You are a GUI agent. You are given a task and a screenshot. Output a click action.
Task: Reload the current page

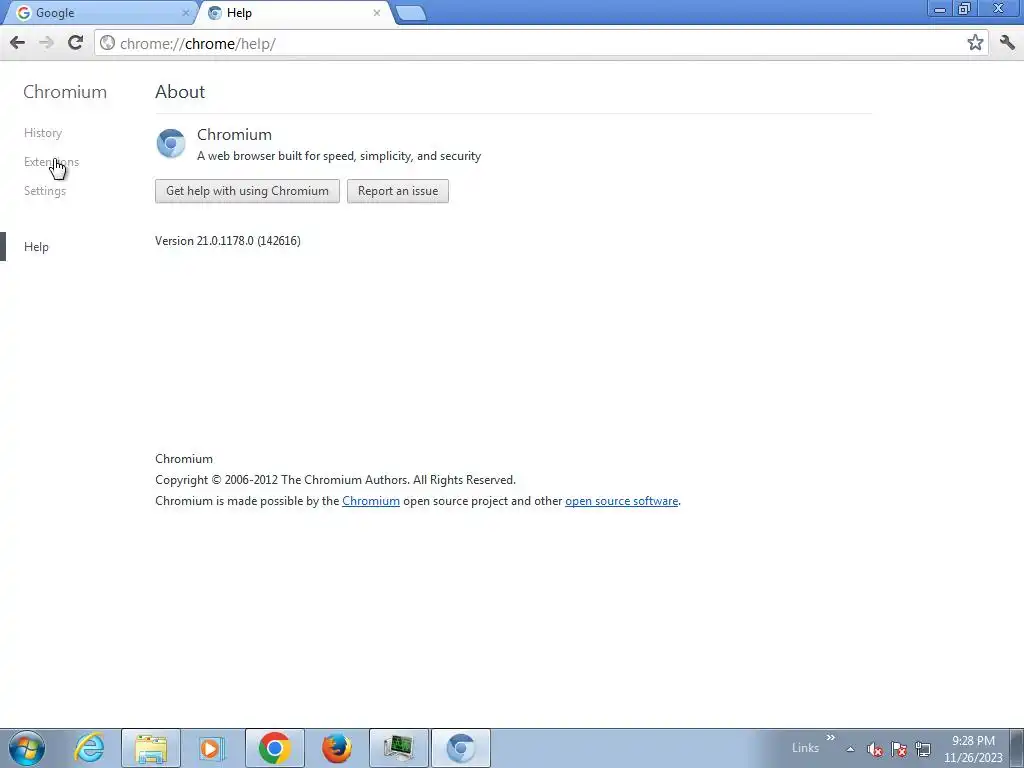76,42
